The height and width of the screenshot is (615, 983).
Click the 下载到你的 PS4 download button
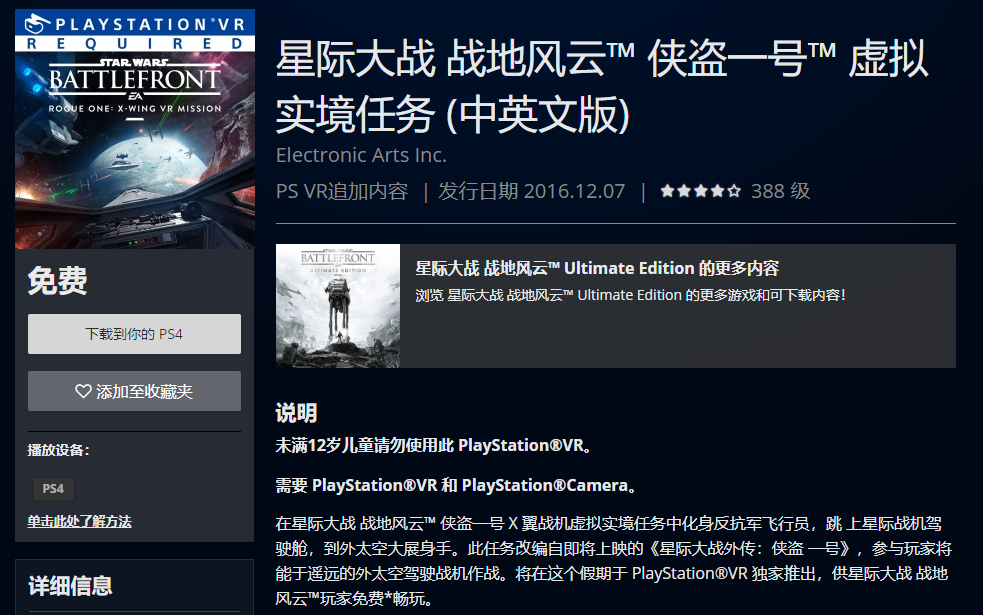tap(134, 334)
